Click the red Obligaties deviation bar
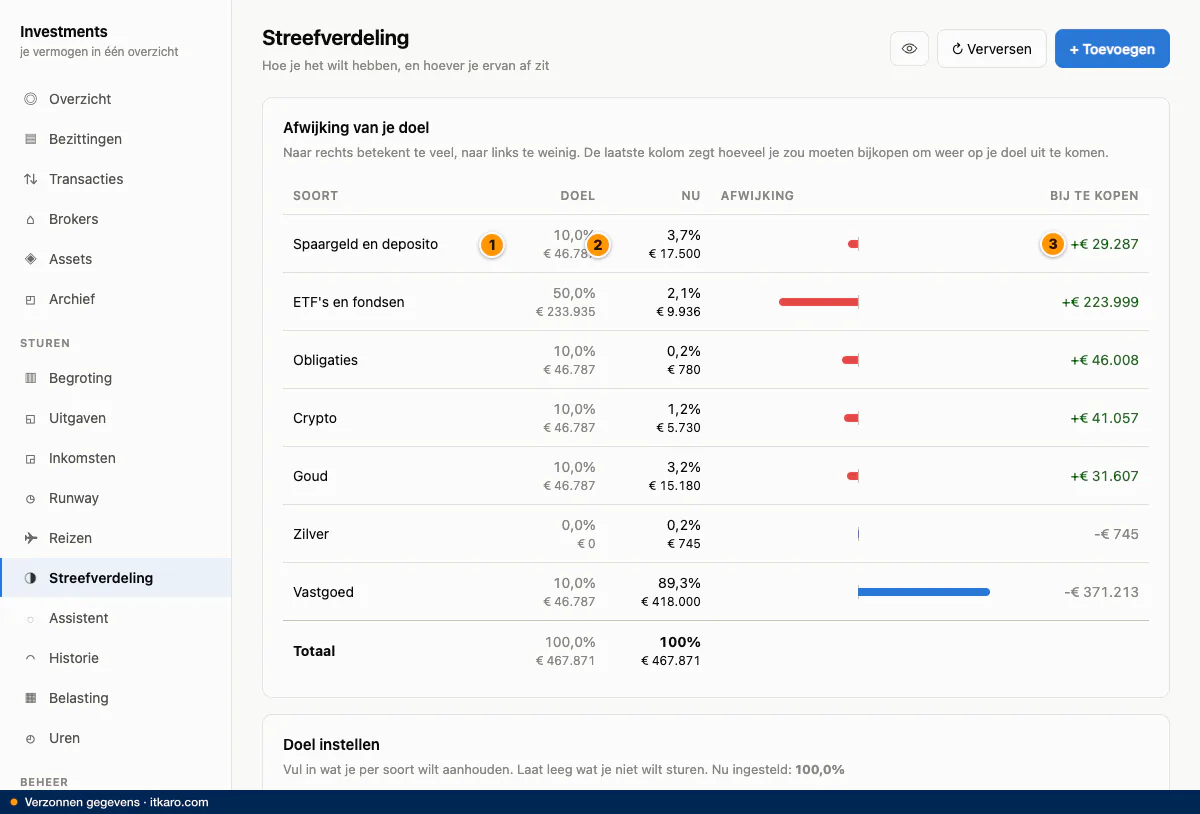The height and width of the screenshot is (814, 1200). pos(850,360)
